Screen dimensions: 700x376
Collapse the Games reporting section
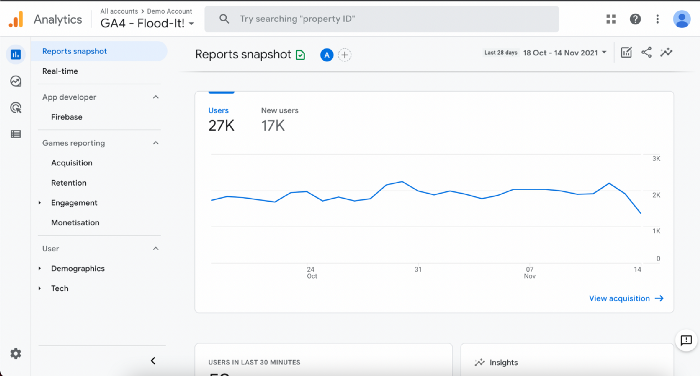156,143
